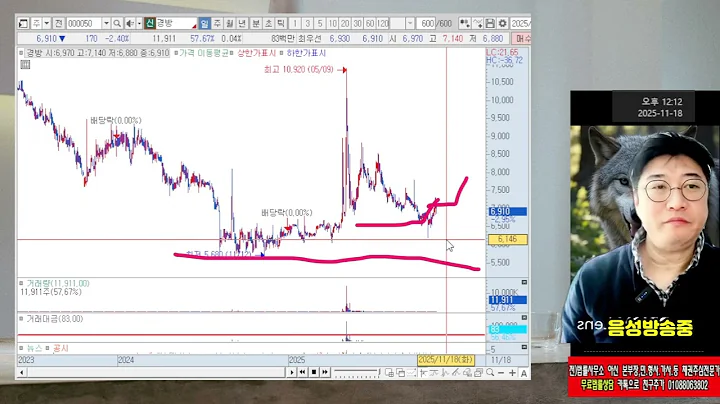Select interval 20 button
Screen dimensions: 720x404
(x=345, y=23)
